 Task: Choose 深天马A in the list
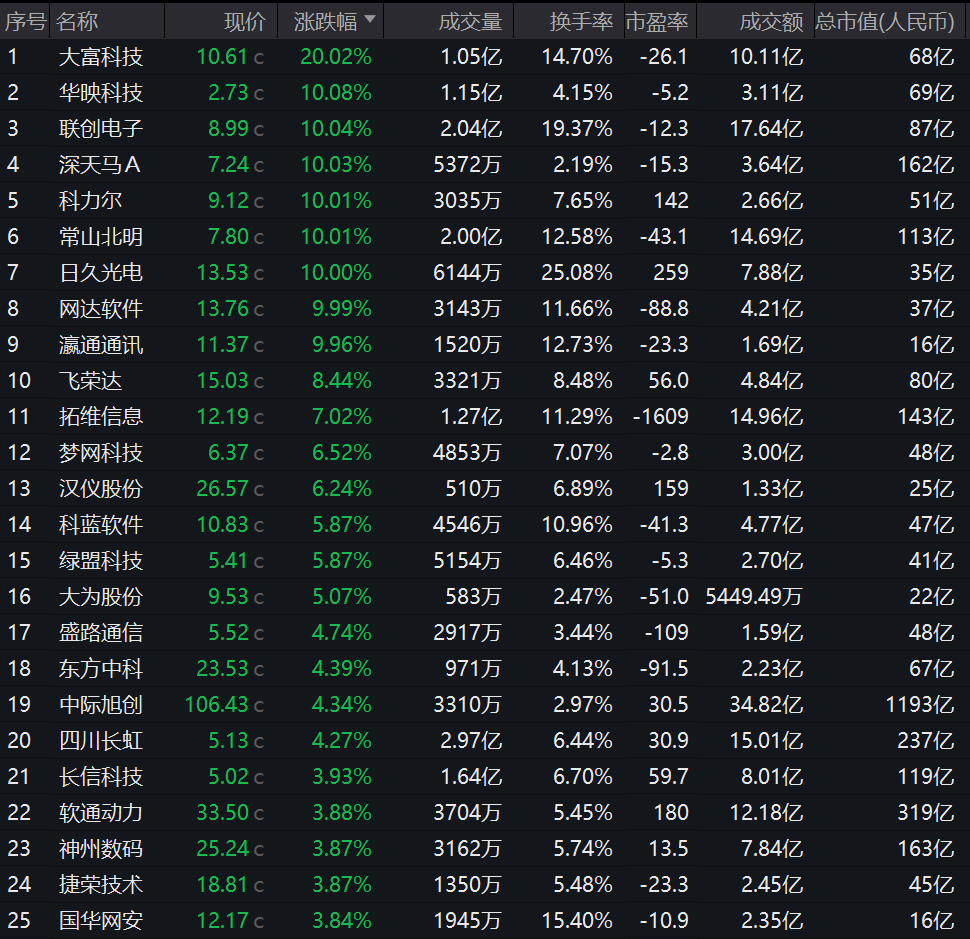pos(100,165)
